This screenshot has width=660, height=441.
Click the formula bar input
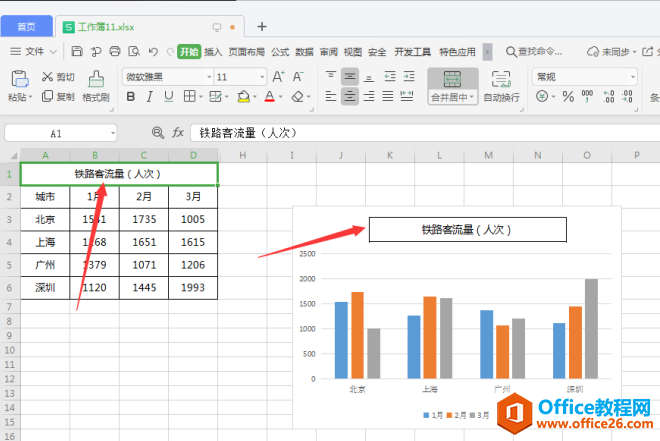[425, 133]
